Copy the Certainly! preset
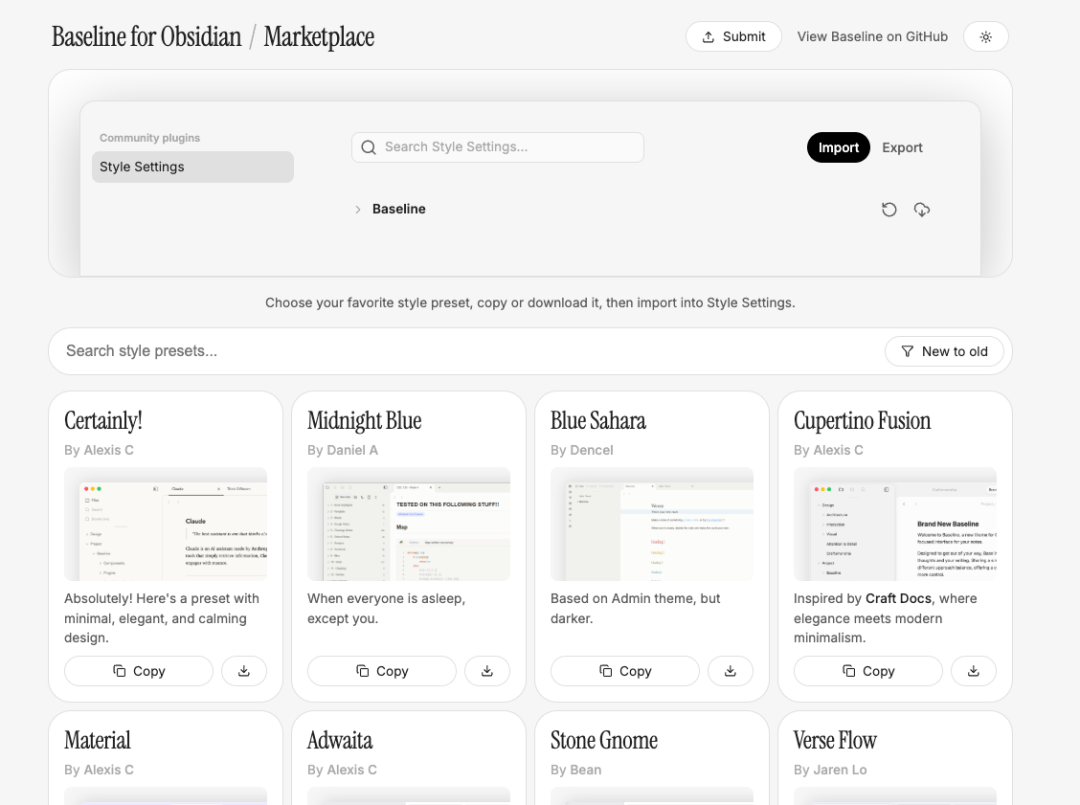The height and width of the screenshot is (805, 1080). [x=138, y=671]
